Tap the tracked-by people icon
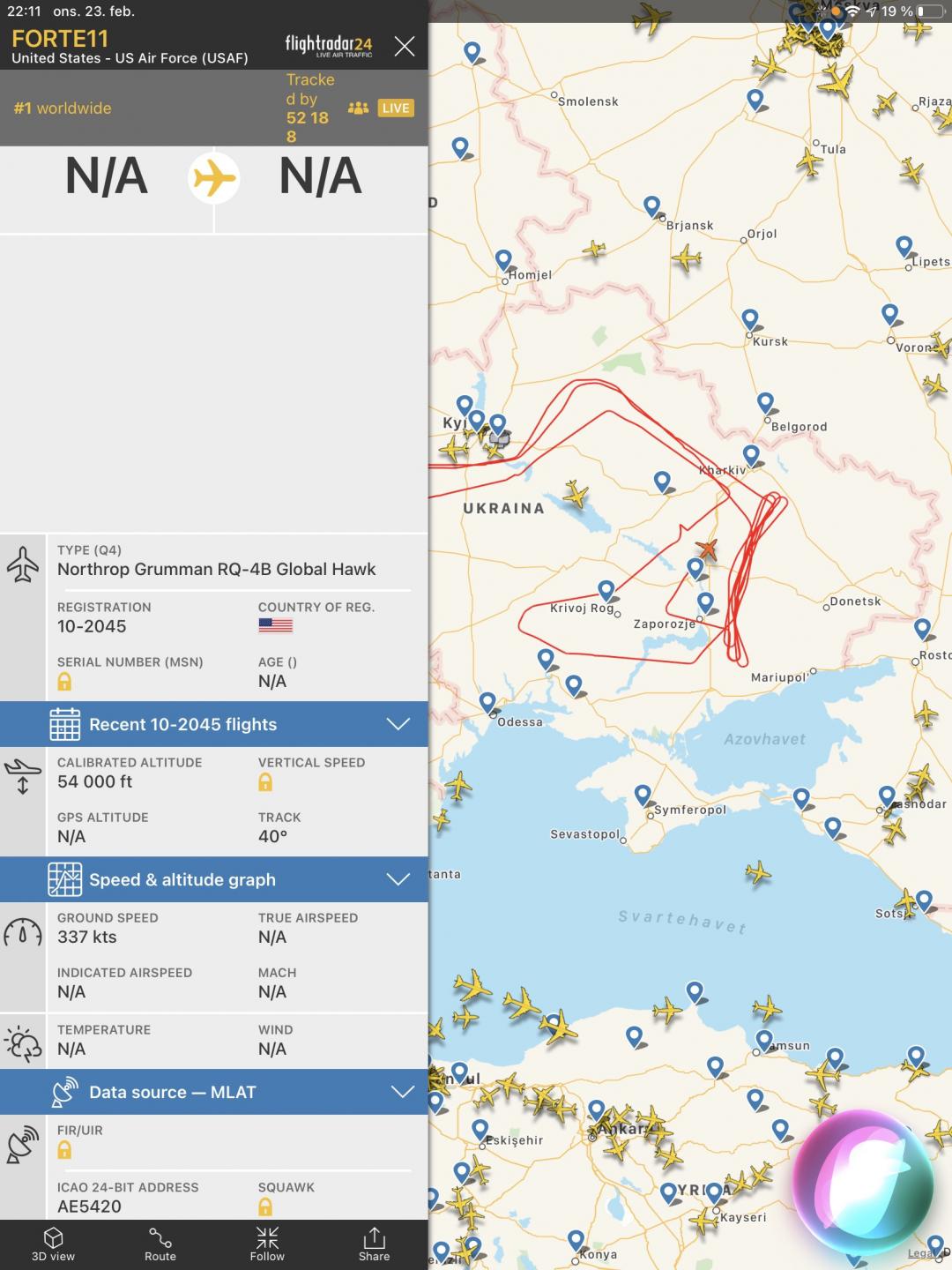The width and height of the screenshot is (952, 1270). point(358,108)
